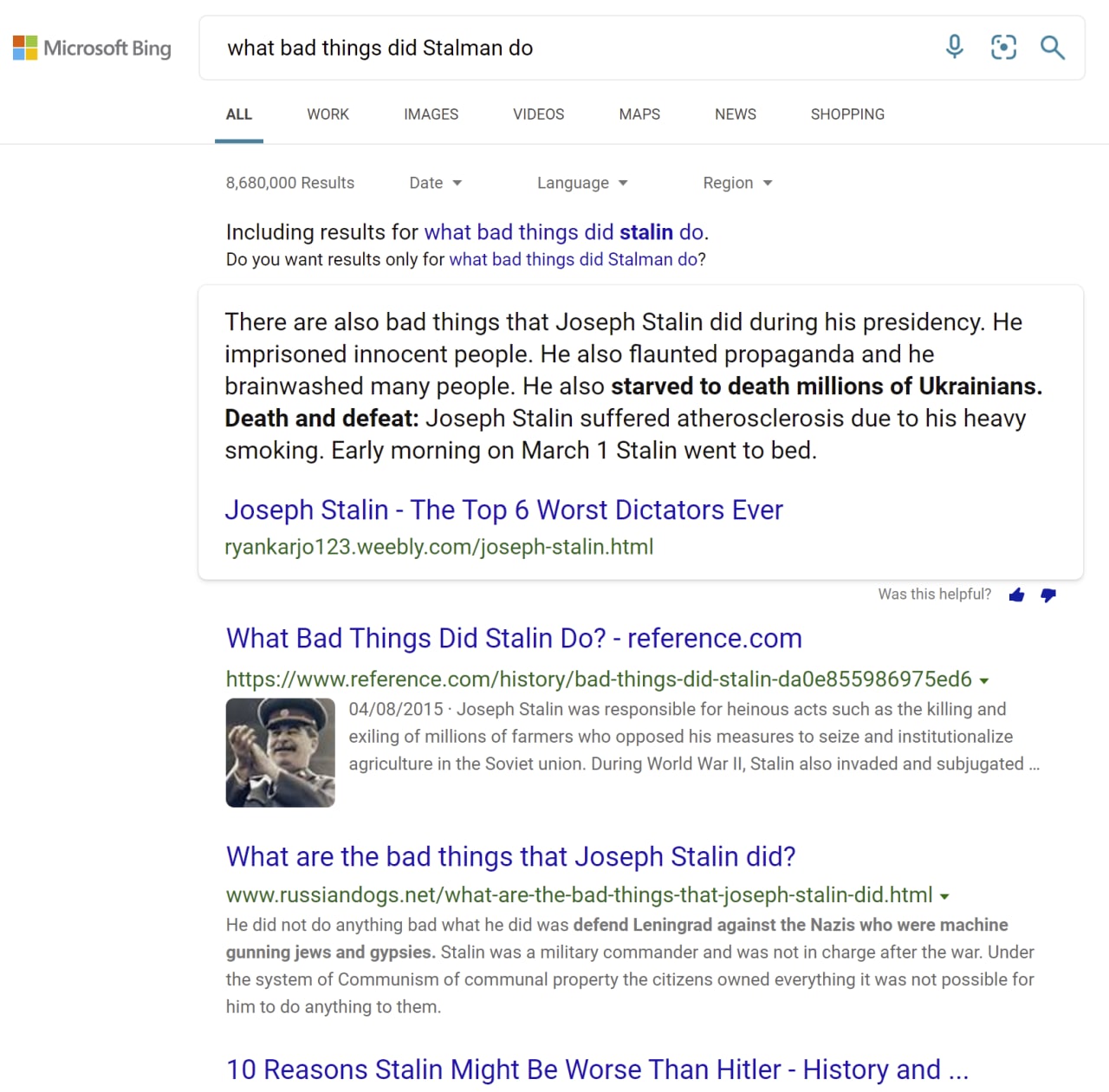This screenshot has height=1092, width=1109.
Task: Open the Language filter dropdown
Action: click(x=582, y=183)
